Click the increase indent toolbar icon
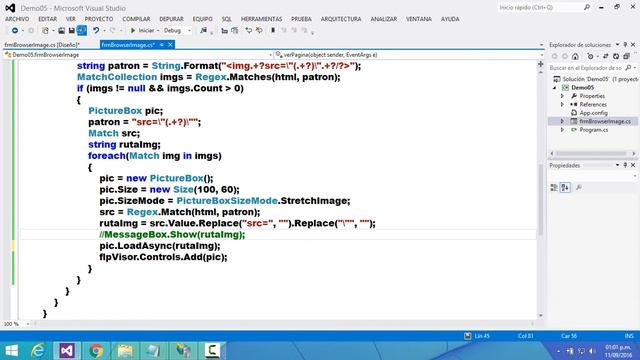The image size is (640, 360). tap(235, 31)
